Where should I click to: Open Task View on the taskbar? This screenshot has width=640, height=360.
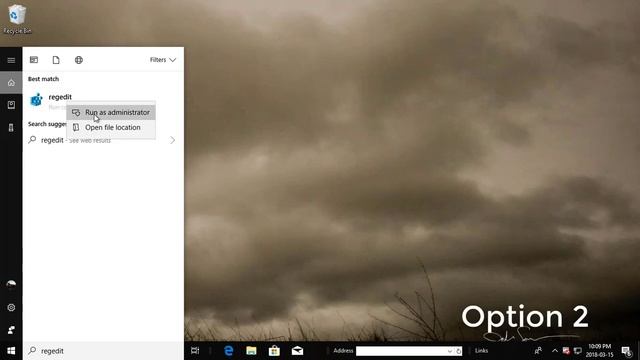(195, 351)
